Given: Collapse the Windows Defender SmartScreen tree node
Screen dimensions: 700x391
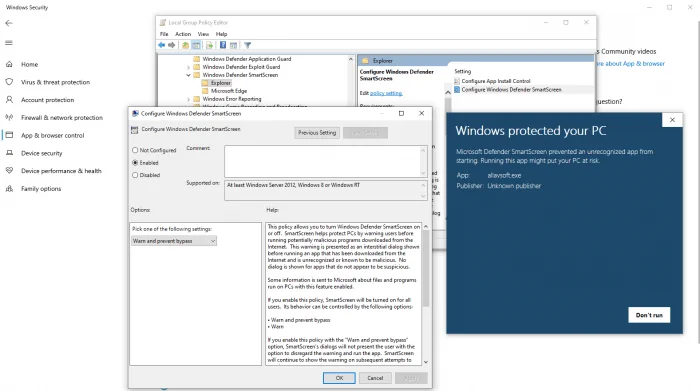Looking at the screenshot, I should (x=188, y=75).
